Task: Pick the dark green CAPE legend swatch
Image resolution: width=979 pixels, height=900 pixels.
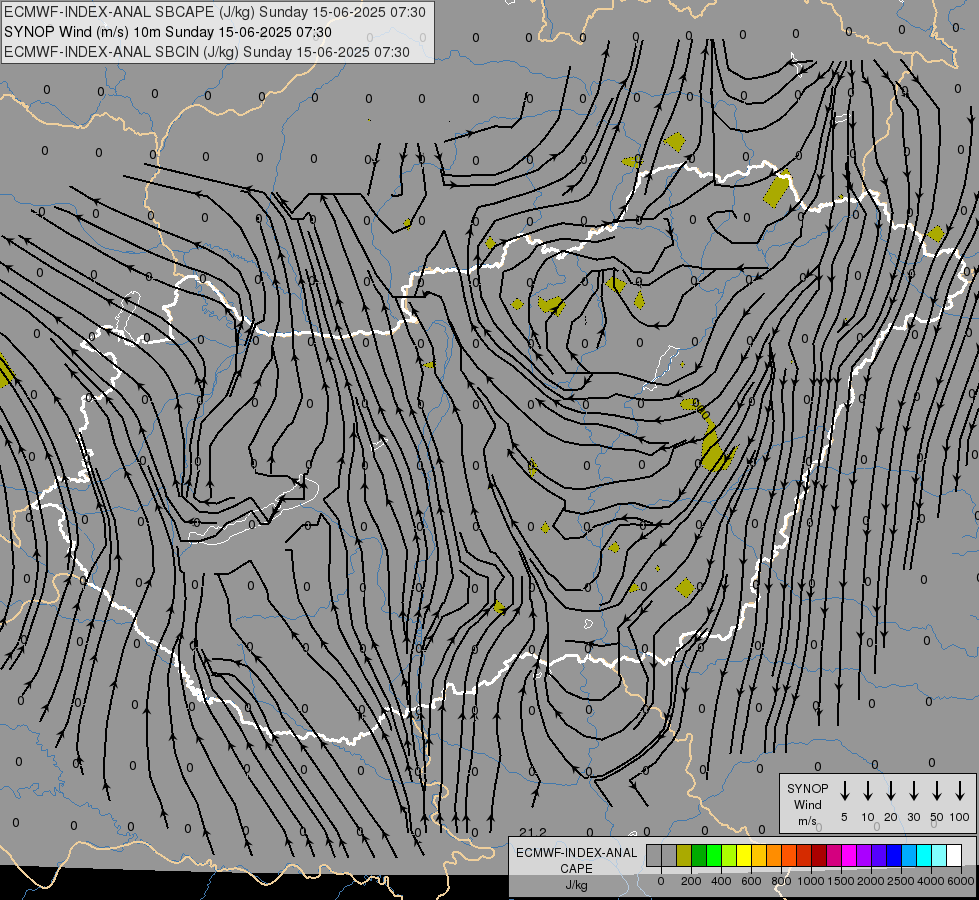Action: 699,855
